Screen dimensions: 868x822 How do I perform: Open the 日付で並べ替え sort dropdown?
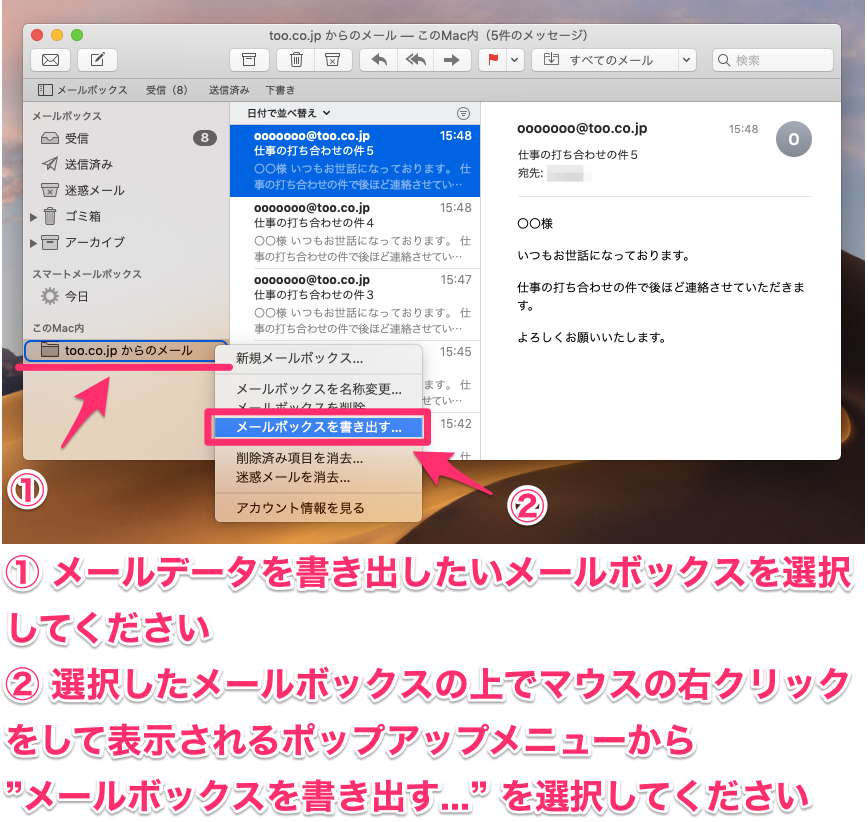[x=288, y=113]
